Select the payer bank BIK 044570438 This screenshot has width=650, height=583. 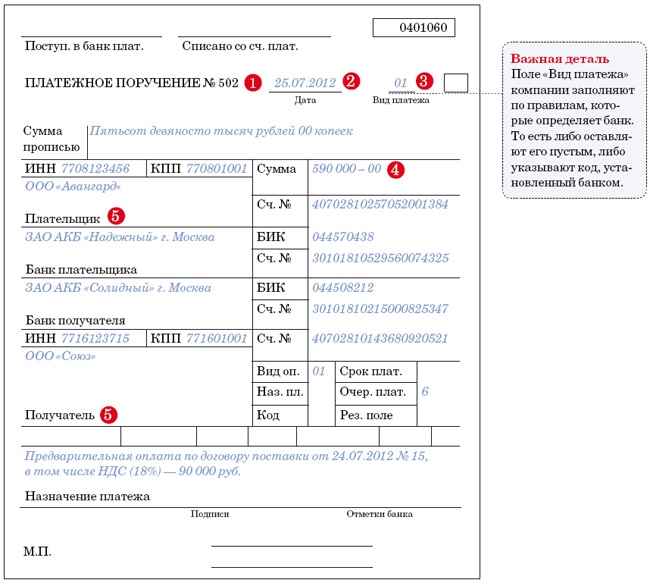(x=343, y=237)
